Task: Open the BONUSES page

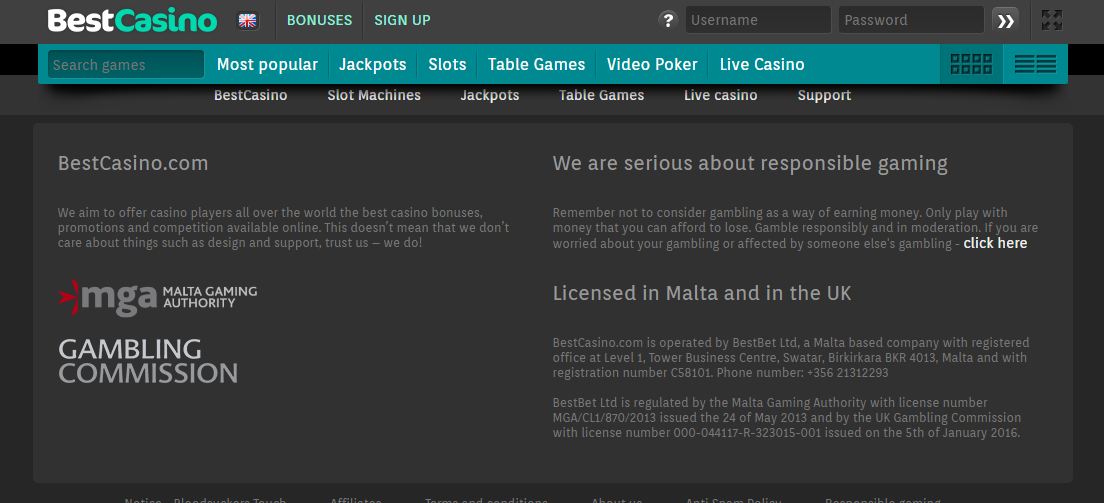Action: point(320,20)
